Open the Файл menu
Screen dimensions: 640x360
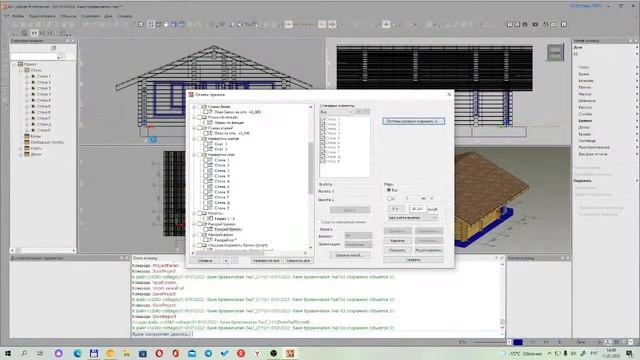click(x=18, y=16)
